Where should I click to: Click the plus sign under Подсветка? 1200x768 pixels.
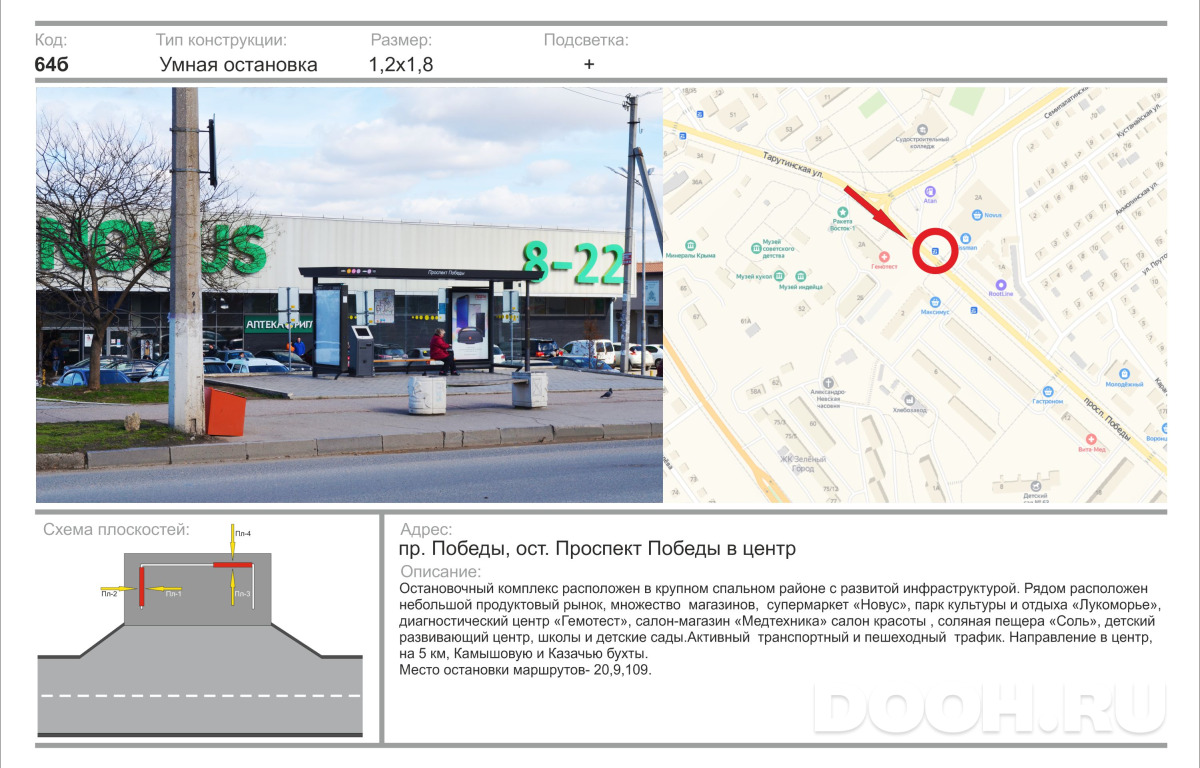tap(589, 64)
